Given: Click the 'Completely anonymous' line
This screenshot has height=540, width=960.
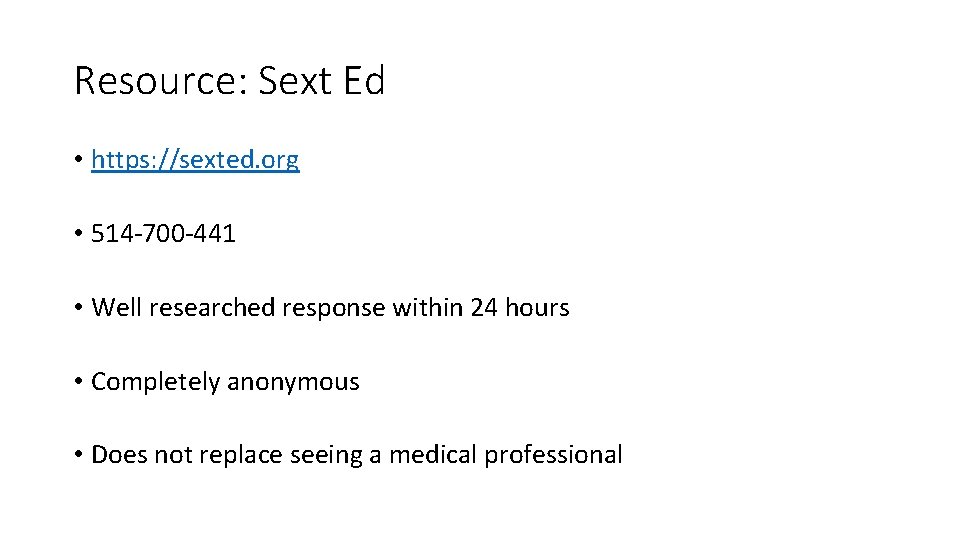Looking at the screenshot, I should tap(225, 382).
